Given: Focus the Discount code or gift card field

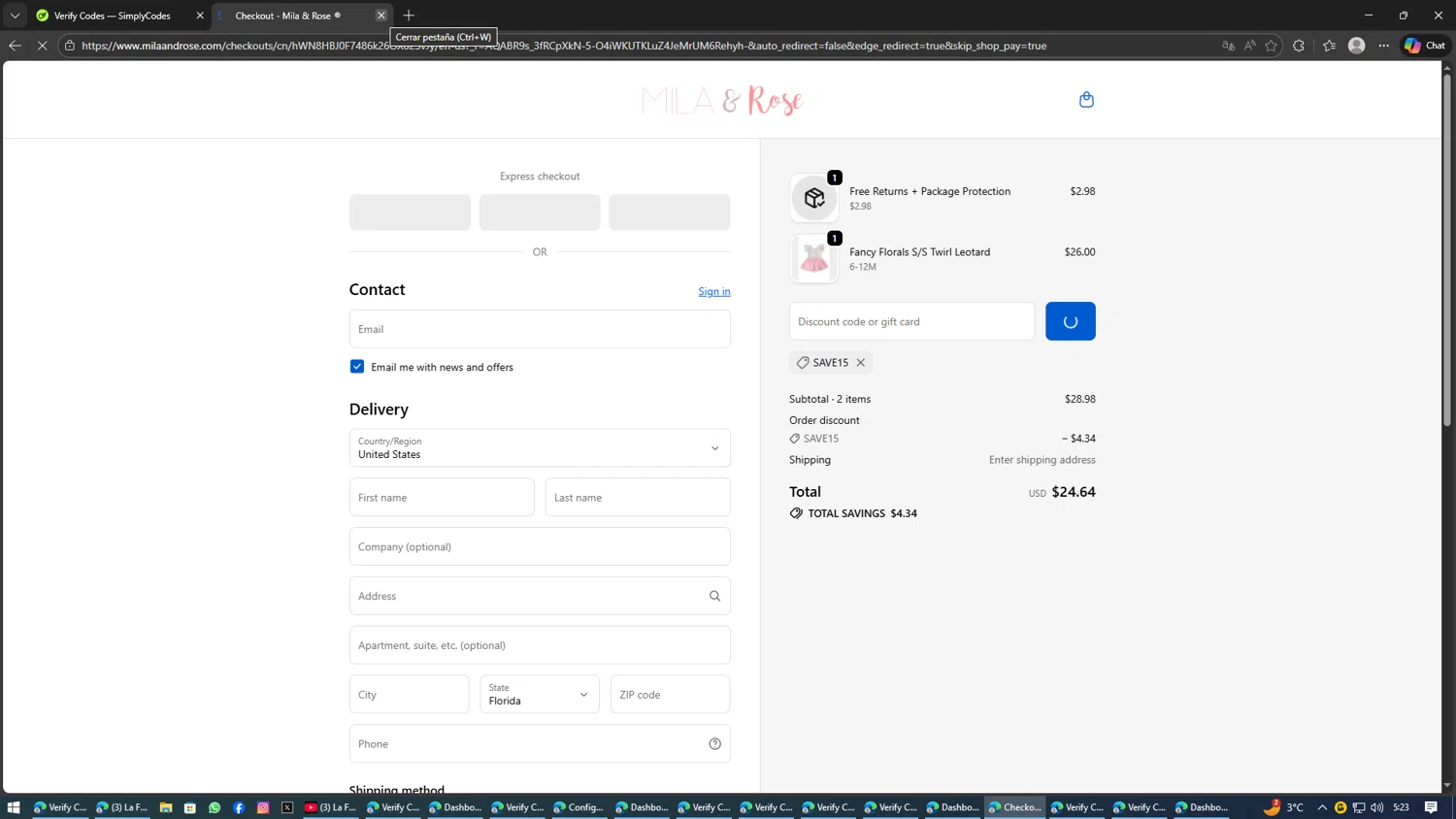Looking at the screenshot, I should coord(912,321).
